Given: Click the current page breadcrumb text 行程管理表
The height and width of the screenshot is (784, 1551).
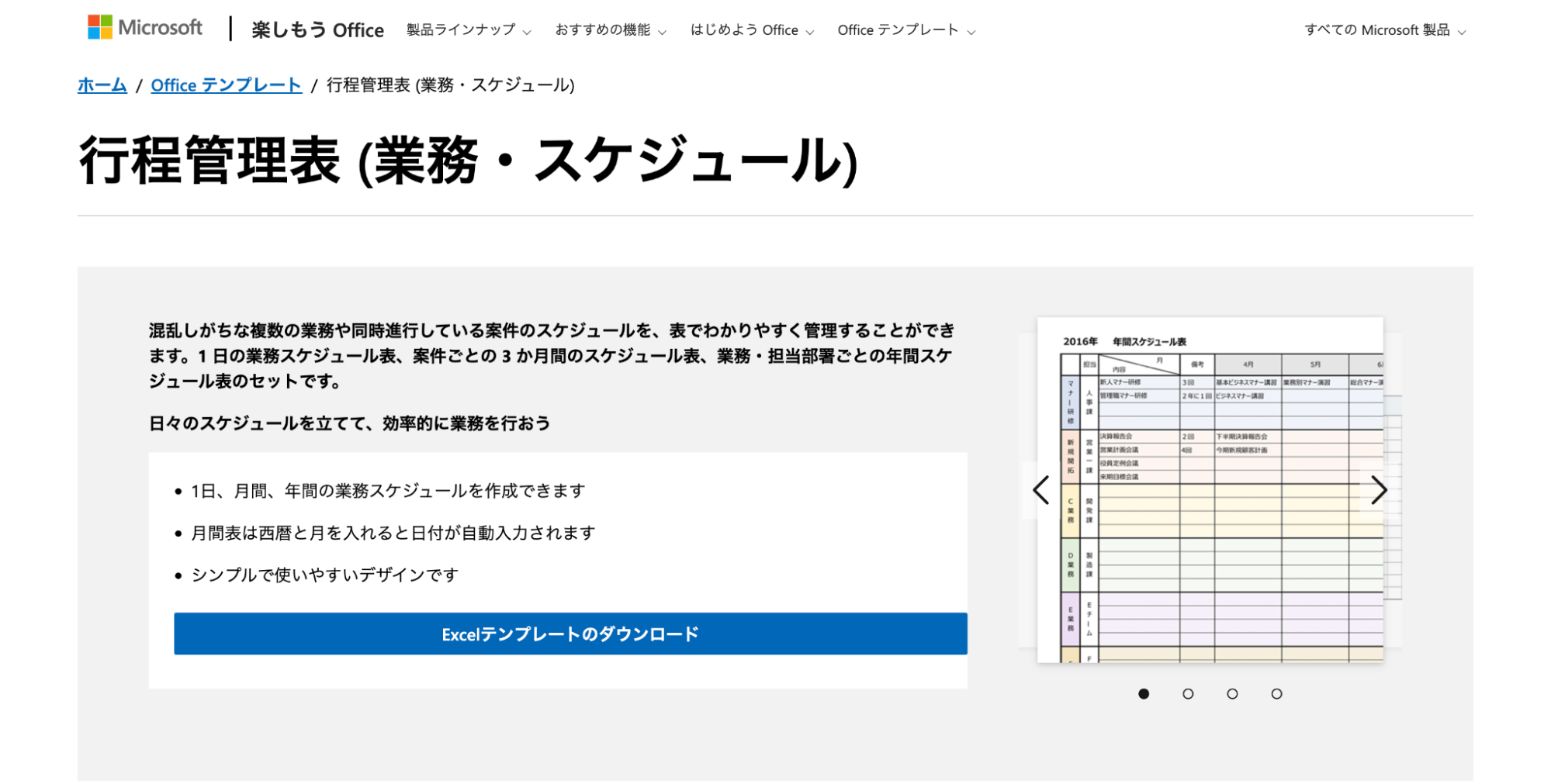Looking at the screenshot, I should [450, 85].
